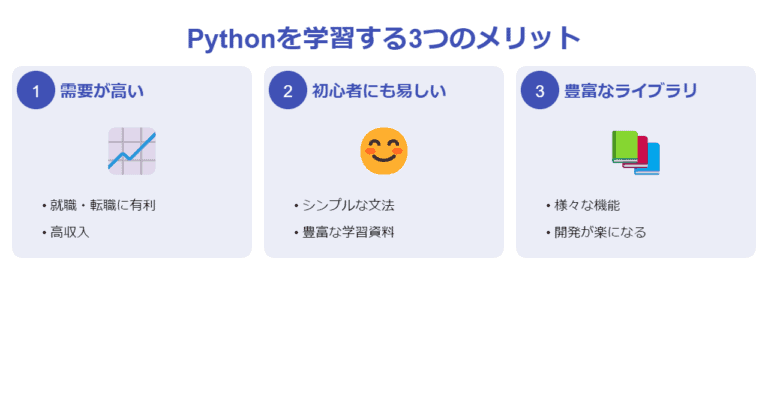The image size is (768, 402).
Task: Click the smiling face emoji
Action: 384,151
